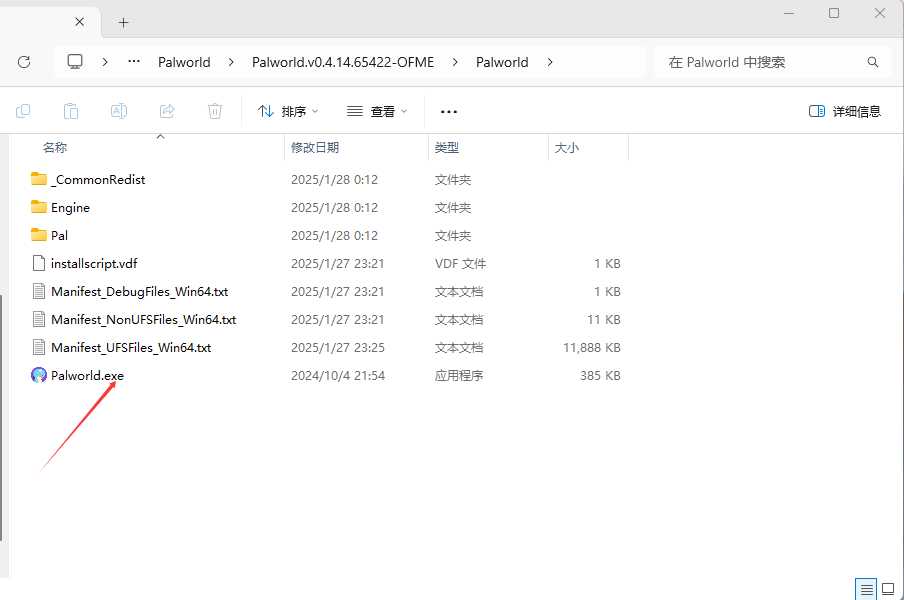Click the Rename toolbar icon
This screenshot has width=904, height=600.
pyautogui.click(x=119, y=111)
